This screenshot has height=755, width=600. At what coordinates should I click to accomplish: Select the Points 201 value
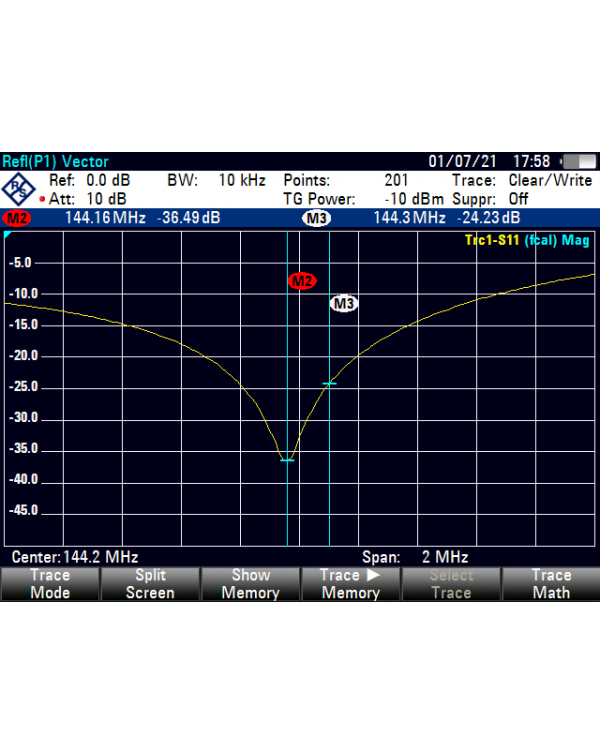point(396,180)
